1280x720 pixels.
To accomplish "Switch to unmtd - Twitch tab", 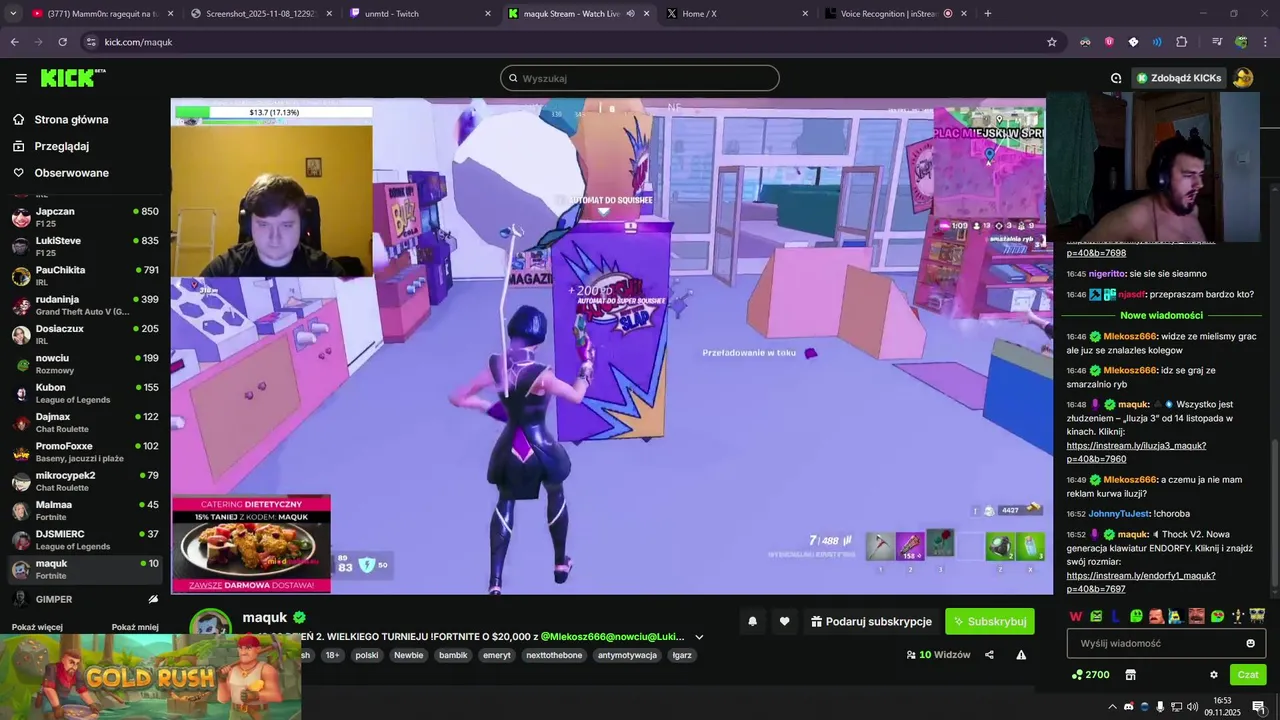I will click(x=420, y=14).
